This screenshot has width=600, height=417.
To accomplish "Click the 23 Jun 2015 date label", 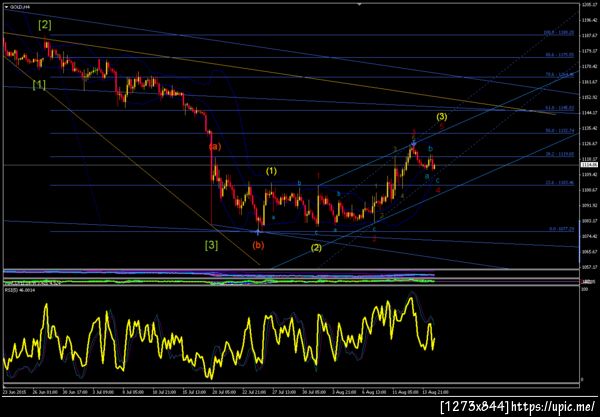I will (x=13, y=392).
